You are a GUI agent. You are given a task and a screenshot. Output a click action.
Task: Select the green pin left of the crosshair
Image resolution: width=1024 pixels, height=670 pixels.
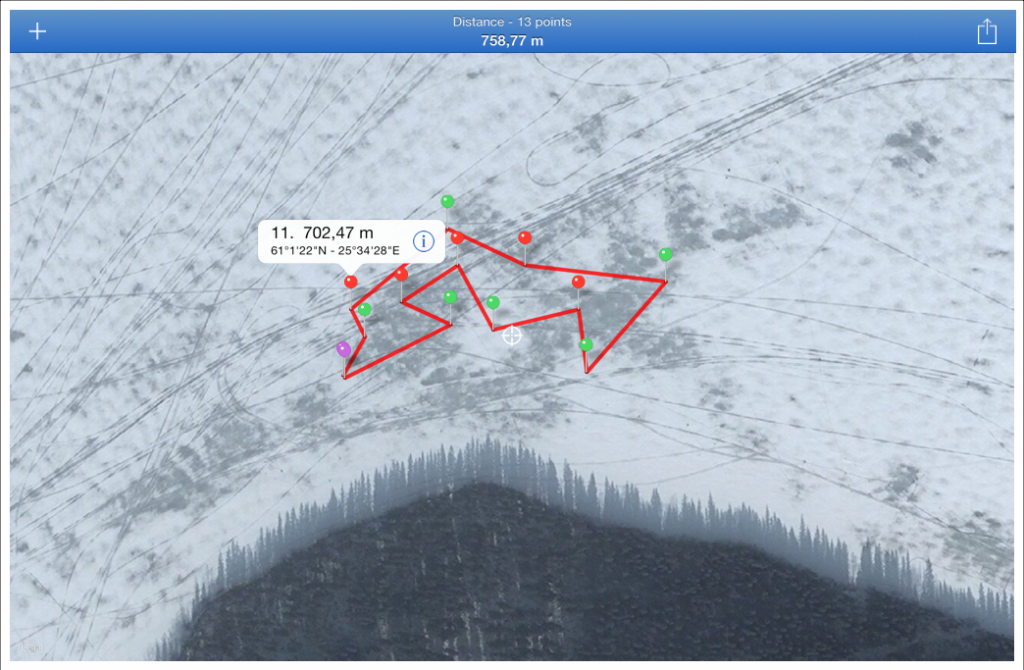click(493, 302)
